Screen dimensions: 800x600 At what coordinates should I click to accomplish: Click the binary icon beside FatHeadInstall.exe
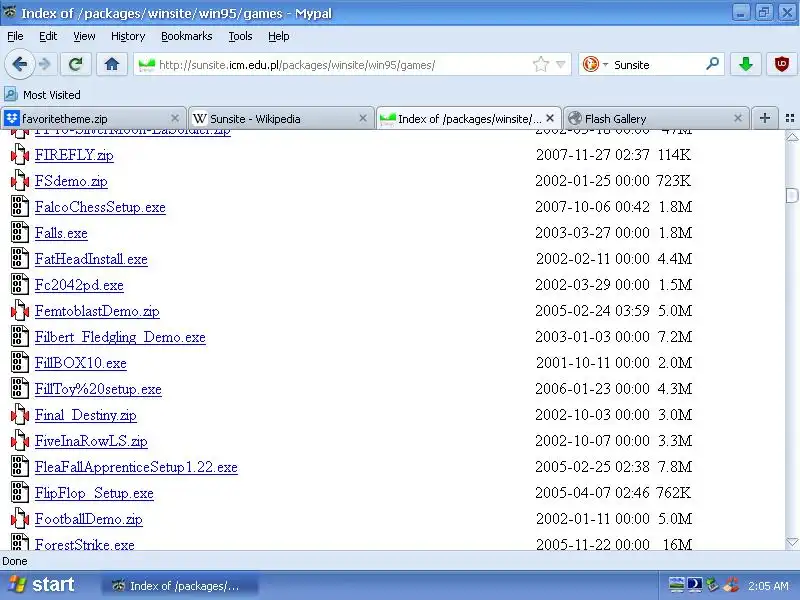[19, 258]
